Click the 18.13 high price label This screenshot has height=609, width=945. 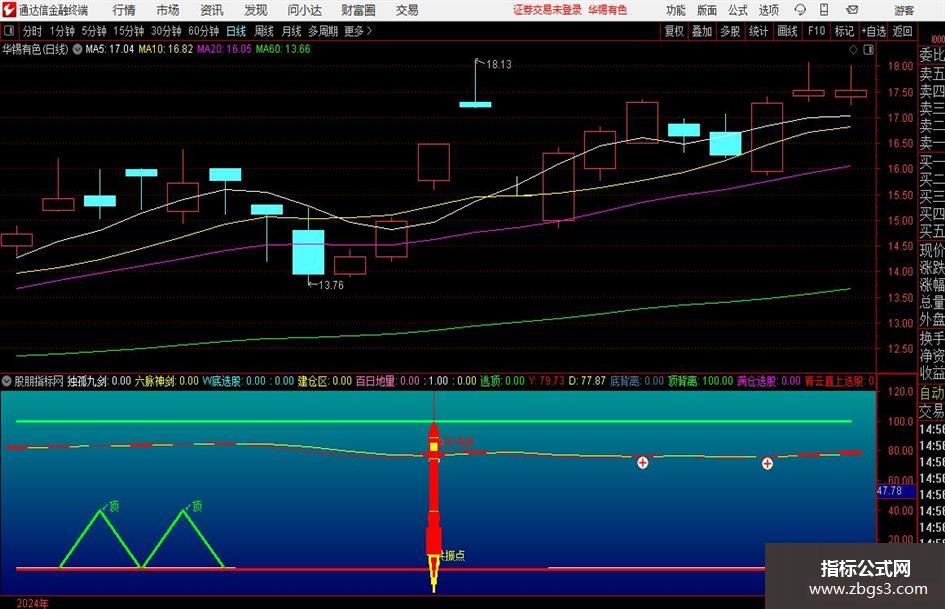(498, 65)
